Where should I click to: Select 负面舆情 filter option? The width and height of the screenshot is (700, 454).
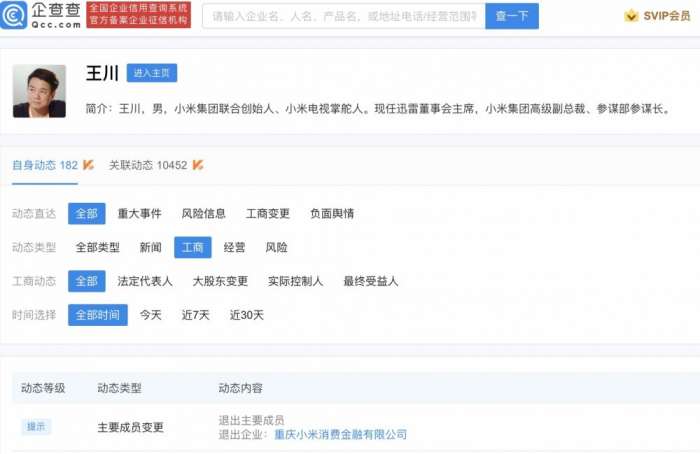coord(331,213)
